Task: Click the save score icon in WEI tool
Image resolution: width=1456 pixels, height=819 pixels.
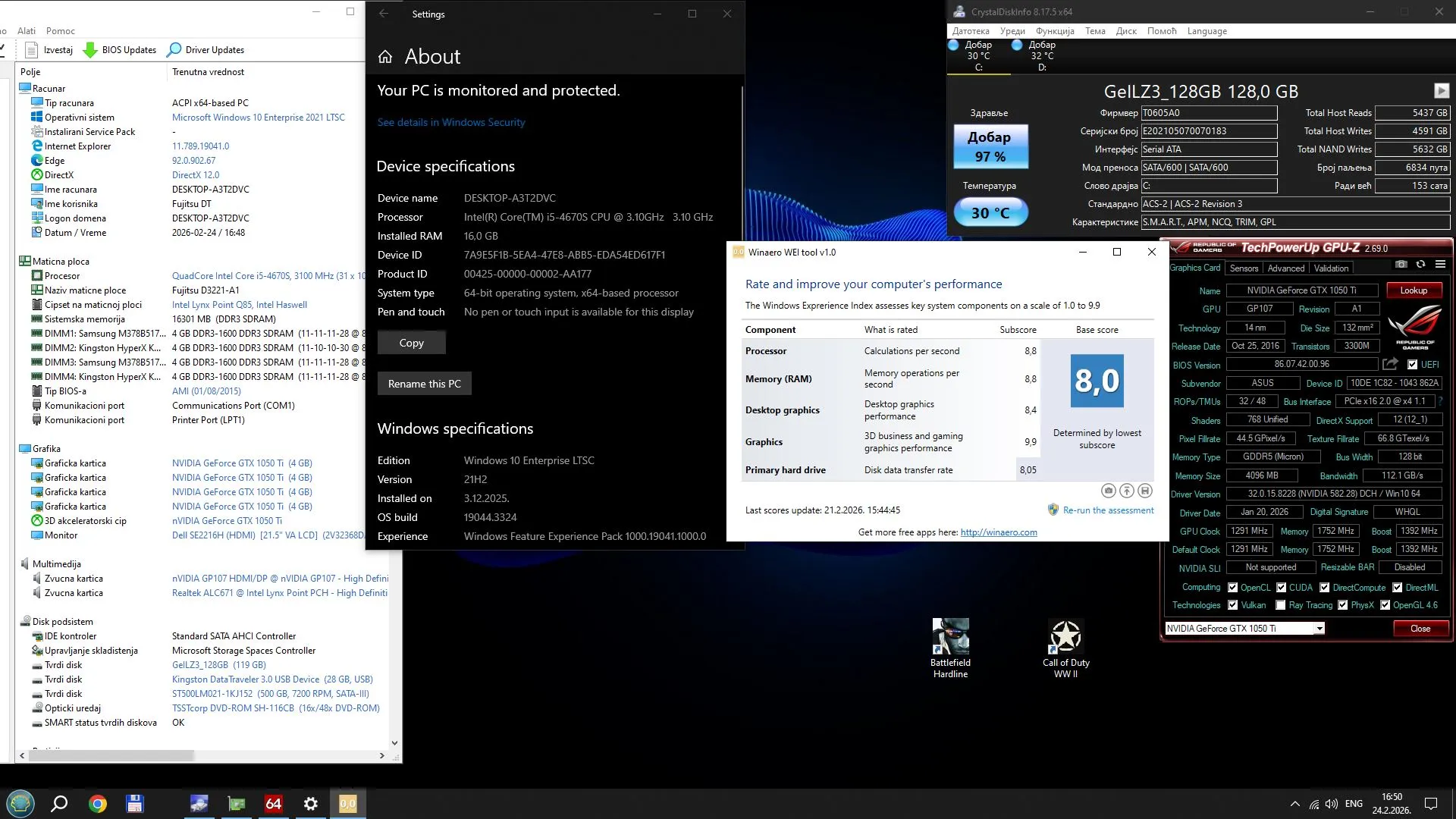Action: point(1145,491)
